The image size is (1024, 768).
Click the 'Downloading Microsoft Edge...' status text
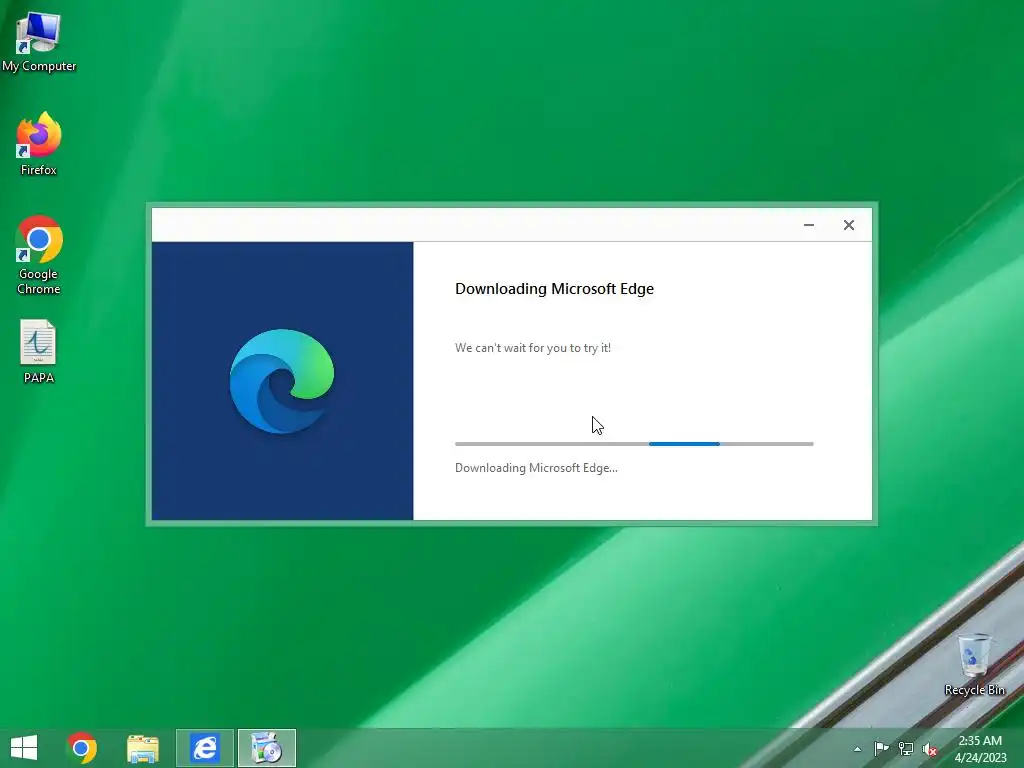(536, 468)
